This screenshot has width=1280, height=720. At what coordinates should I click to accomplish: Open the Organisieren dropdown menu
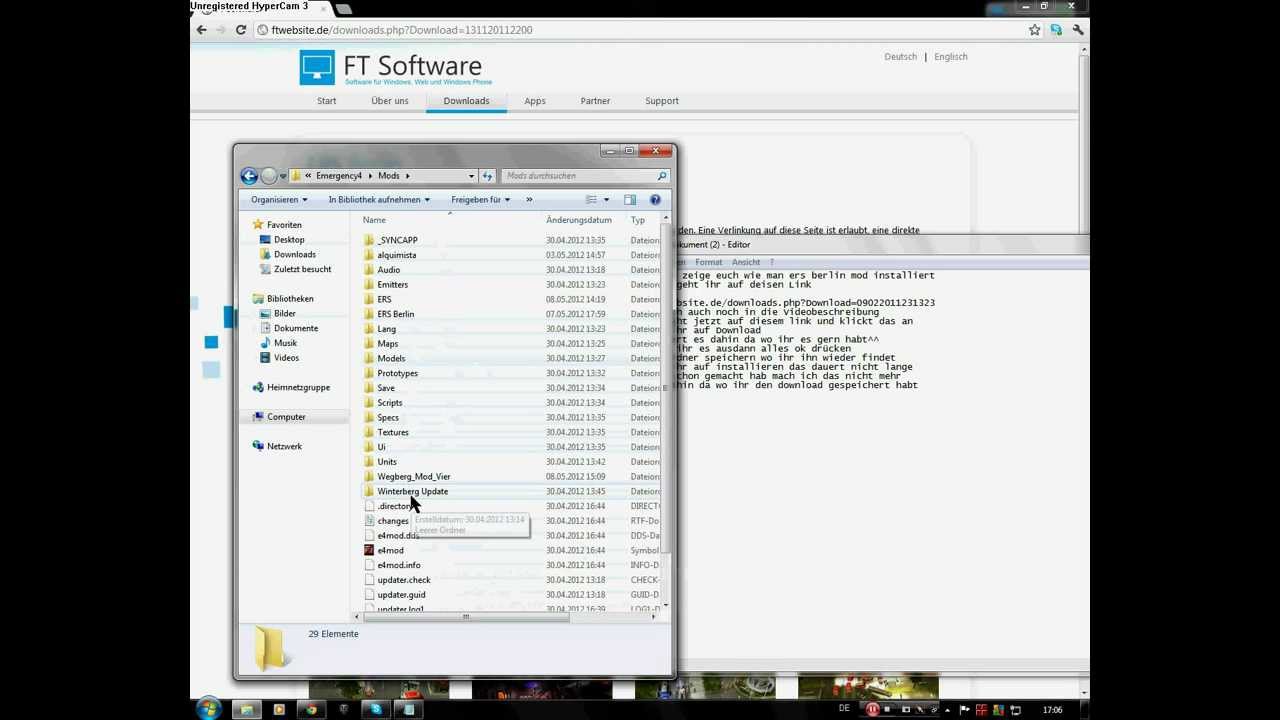[279, 200]
